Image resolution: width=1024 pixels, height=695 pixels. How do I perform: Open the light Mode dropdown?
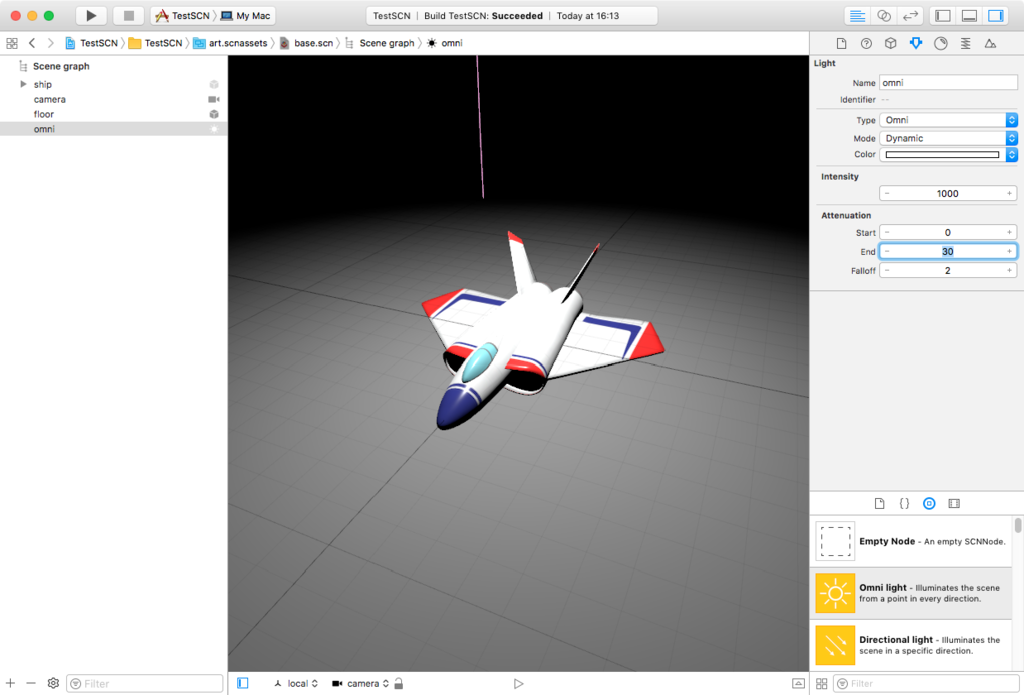[948, 138]
